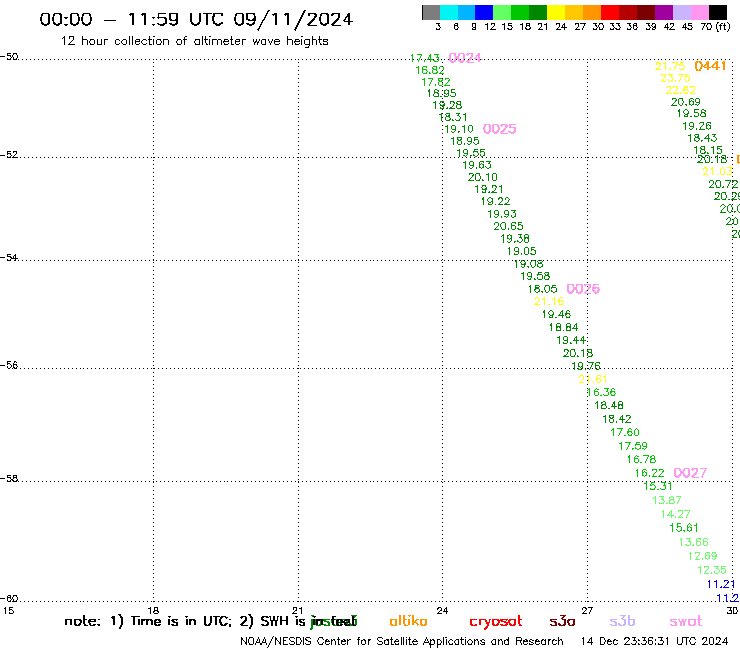Click the orange 0441 time marker
740x650 pixels.
click(x=710, y=66)
